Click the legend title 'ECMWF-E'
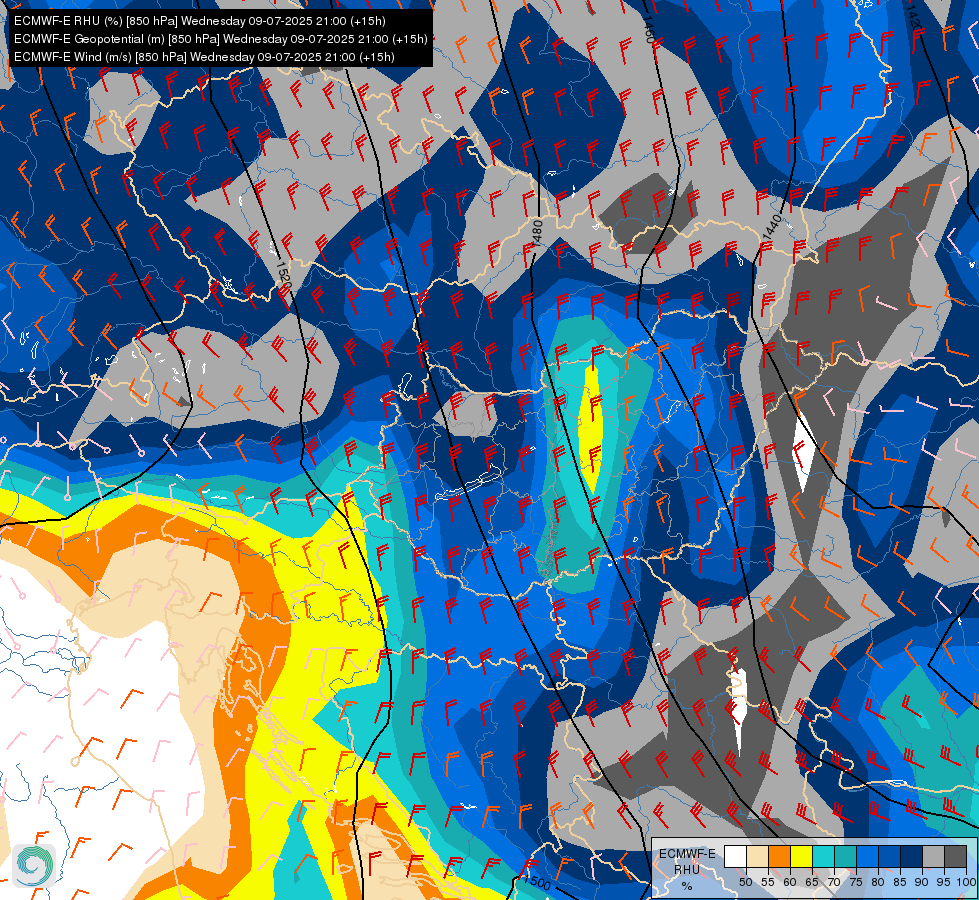The height and width of the screenshot is (900, 979). point(687,854)
